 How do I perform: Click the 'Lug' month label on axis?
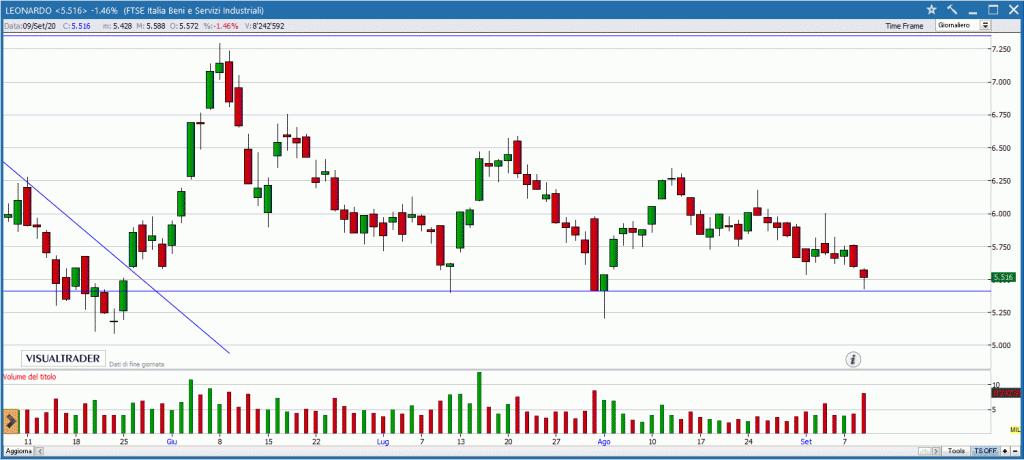[383, 442]
